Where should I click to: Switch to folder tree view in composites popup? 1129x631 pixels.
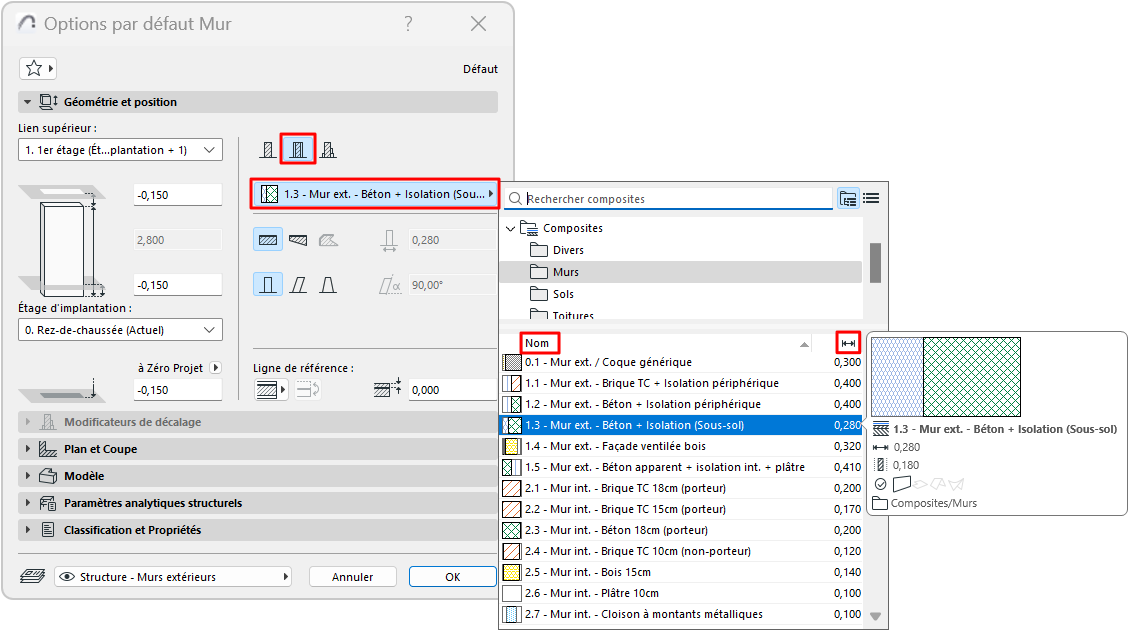(848, 198)
